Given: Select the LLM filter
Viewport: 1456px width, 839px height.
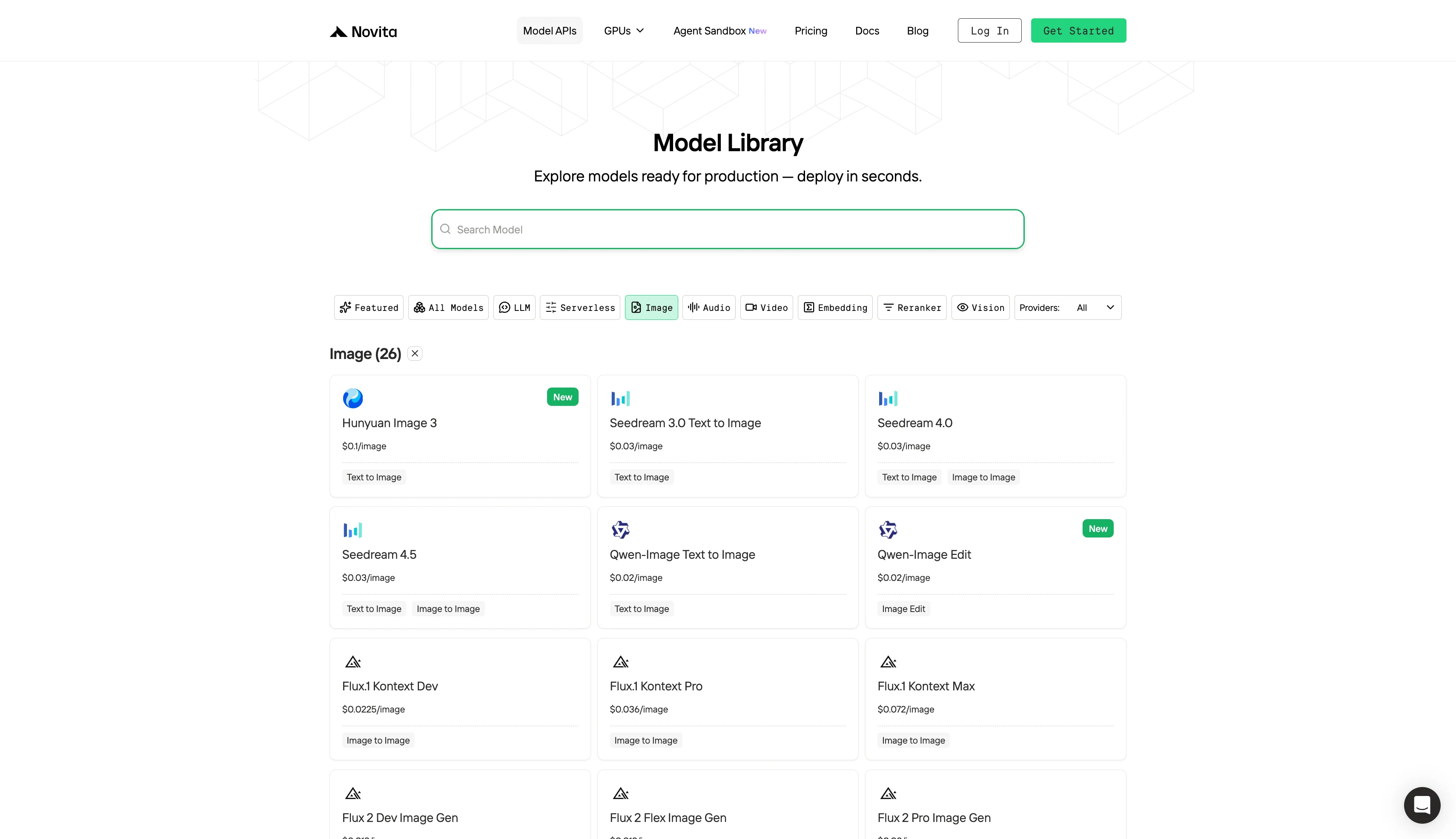Looking at the screenshot, I should click(514, 308).
